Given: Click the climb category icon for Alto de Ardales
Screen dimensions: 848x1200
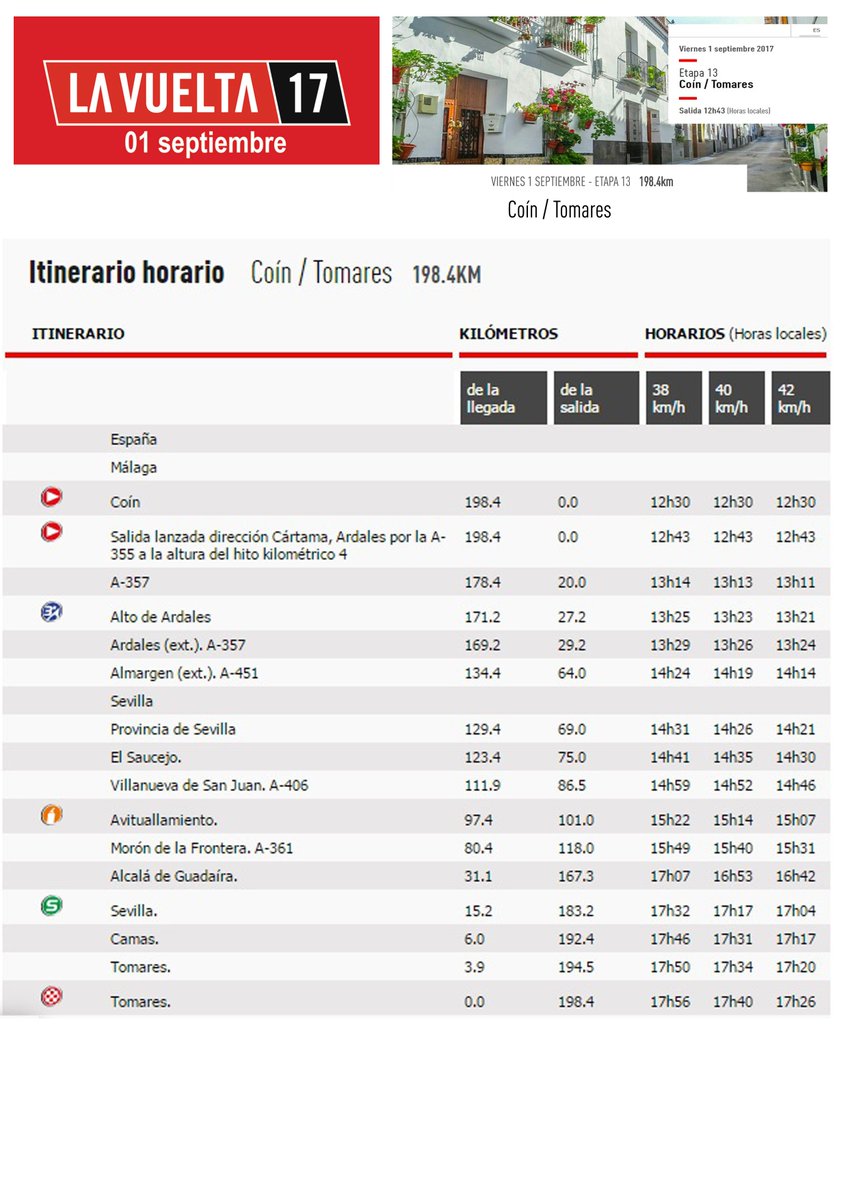Looking at the screenshot, I should [x=51, y=612].
